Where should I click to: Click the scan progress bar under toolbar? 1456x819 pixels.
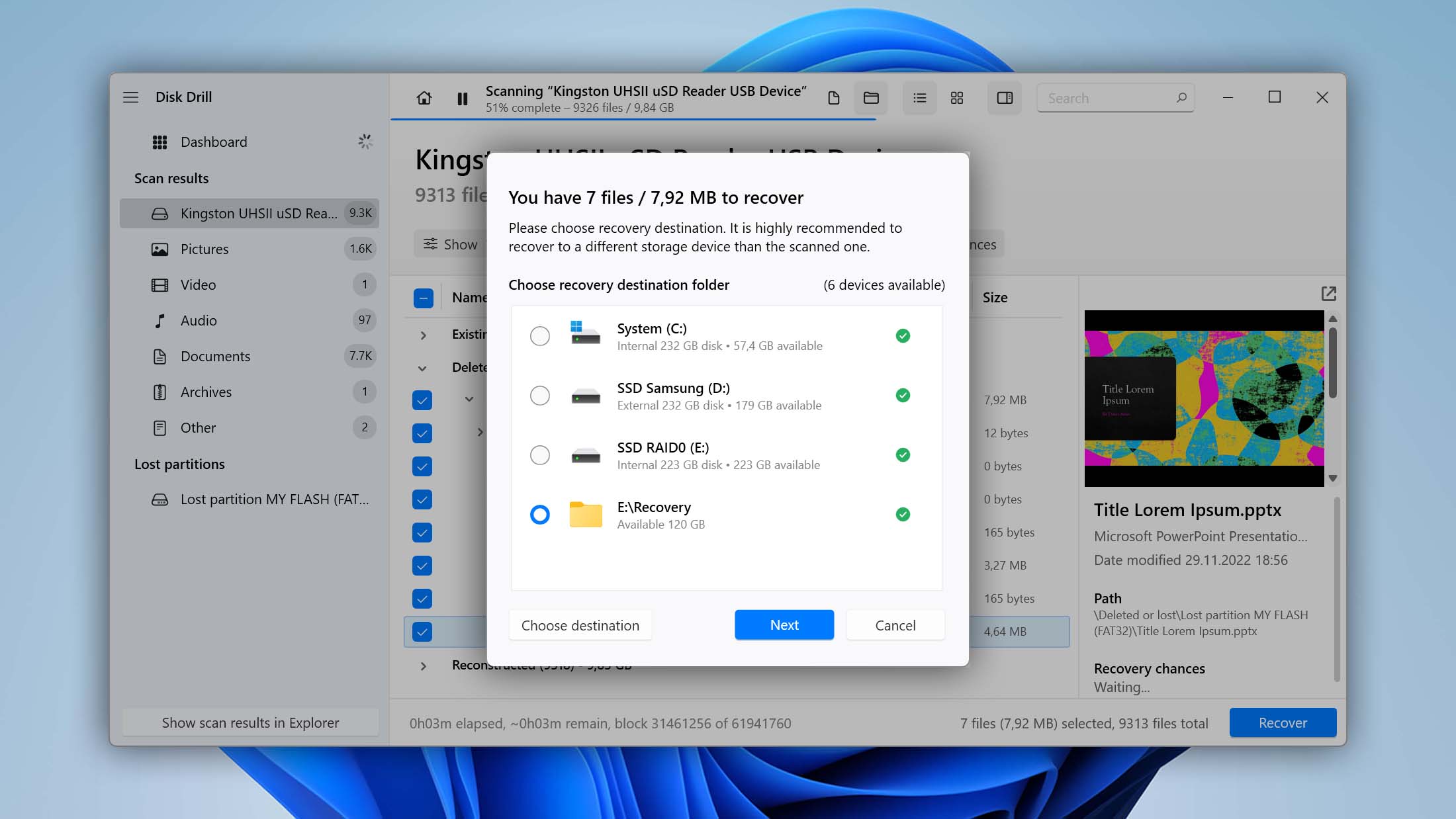[633, 120]
